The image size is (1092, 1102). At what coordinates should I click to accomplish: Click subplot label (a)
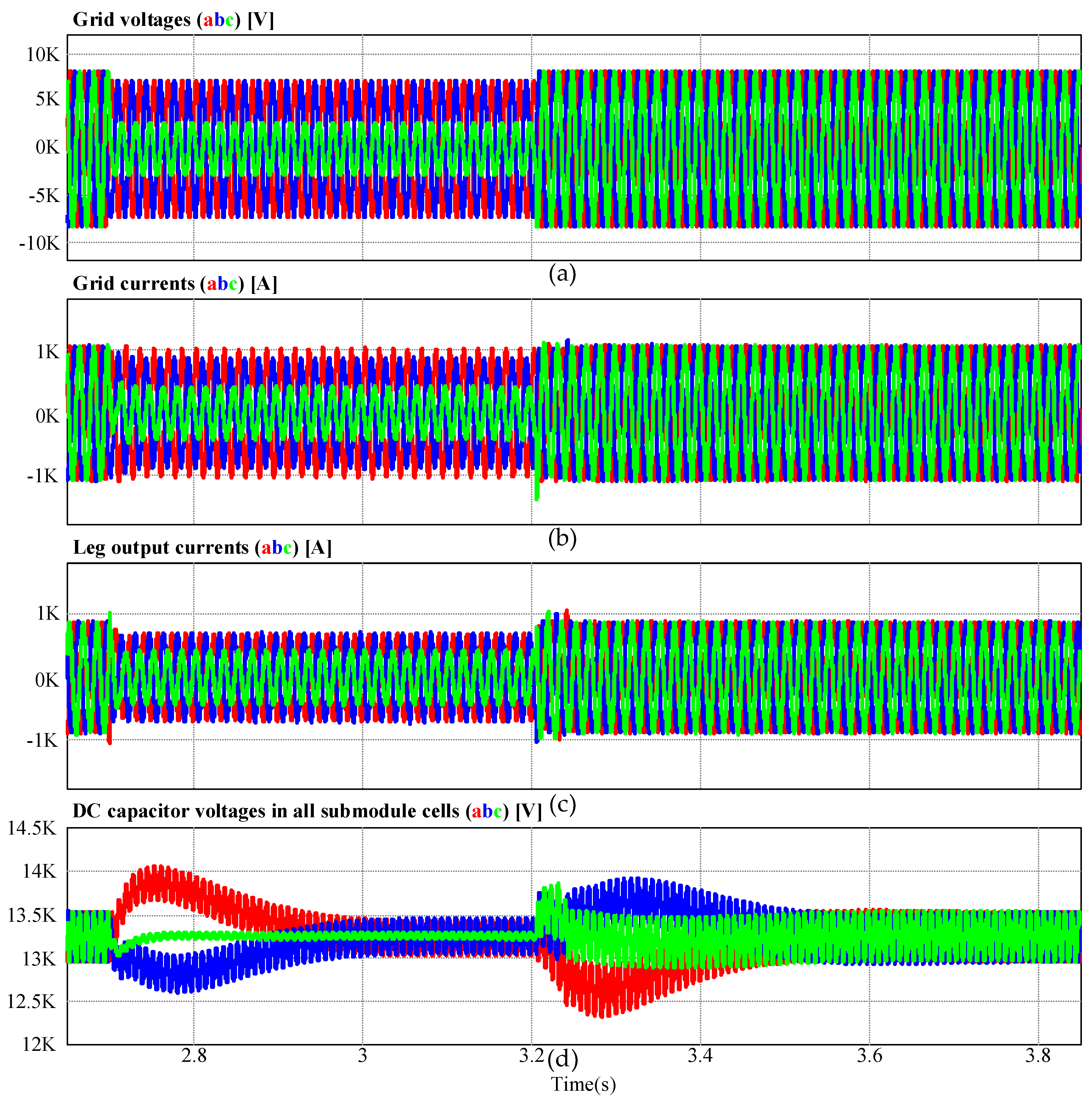pos(562,274)
